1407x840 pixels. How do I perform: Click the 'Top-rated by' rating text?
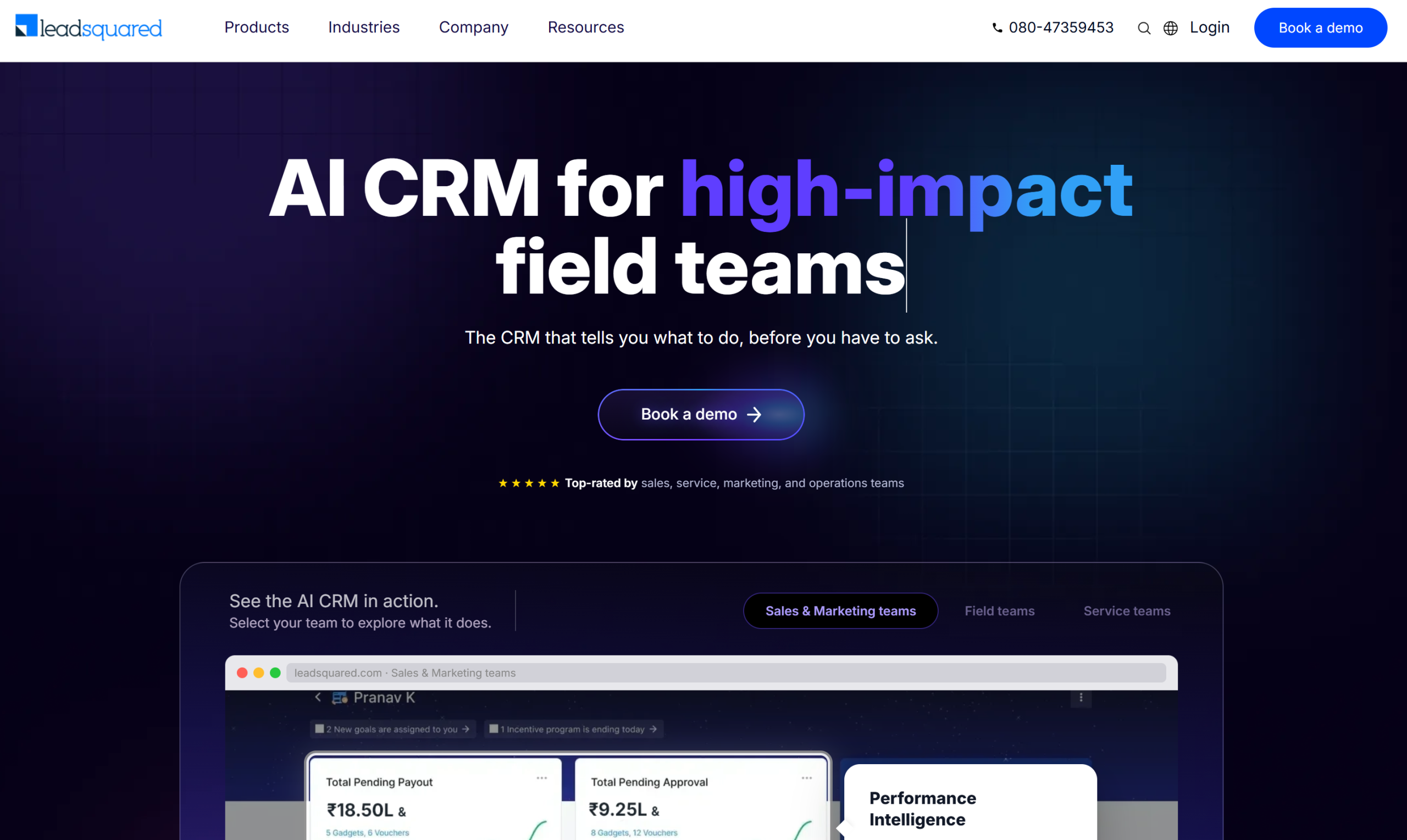[601, 483]
